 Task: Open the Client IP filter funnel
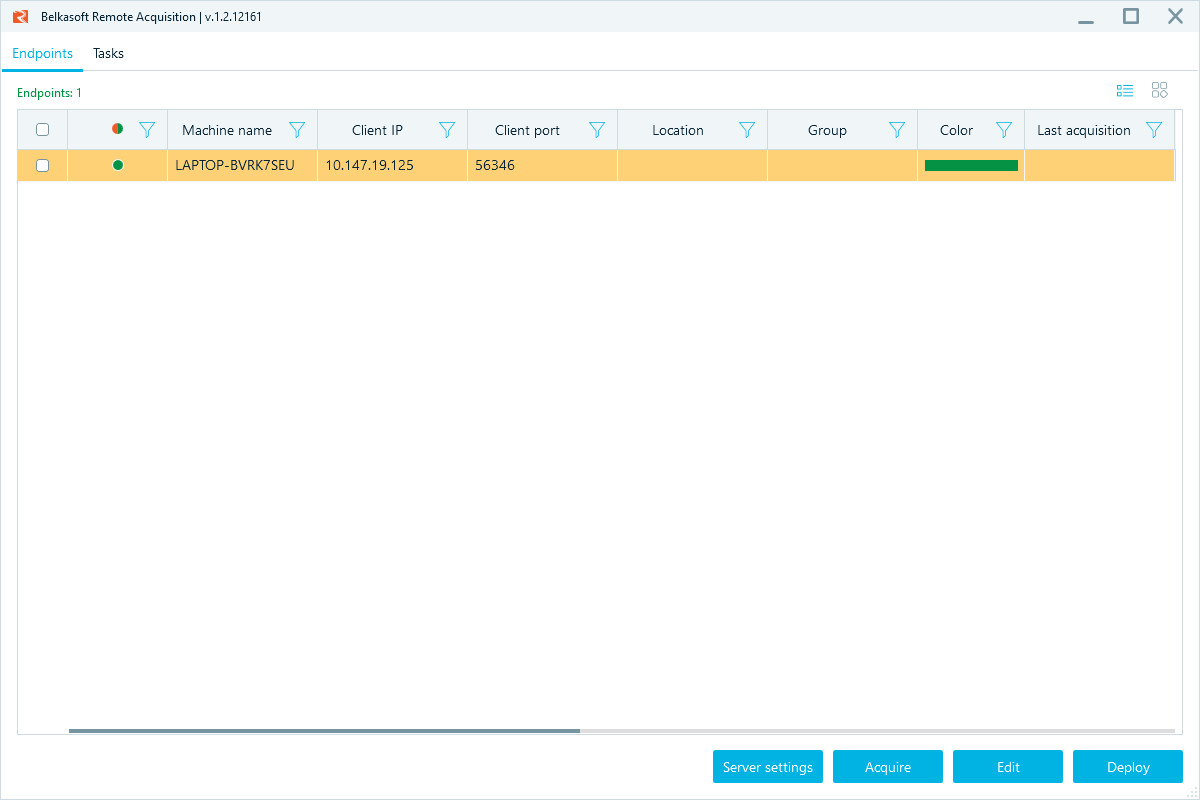447,130
